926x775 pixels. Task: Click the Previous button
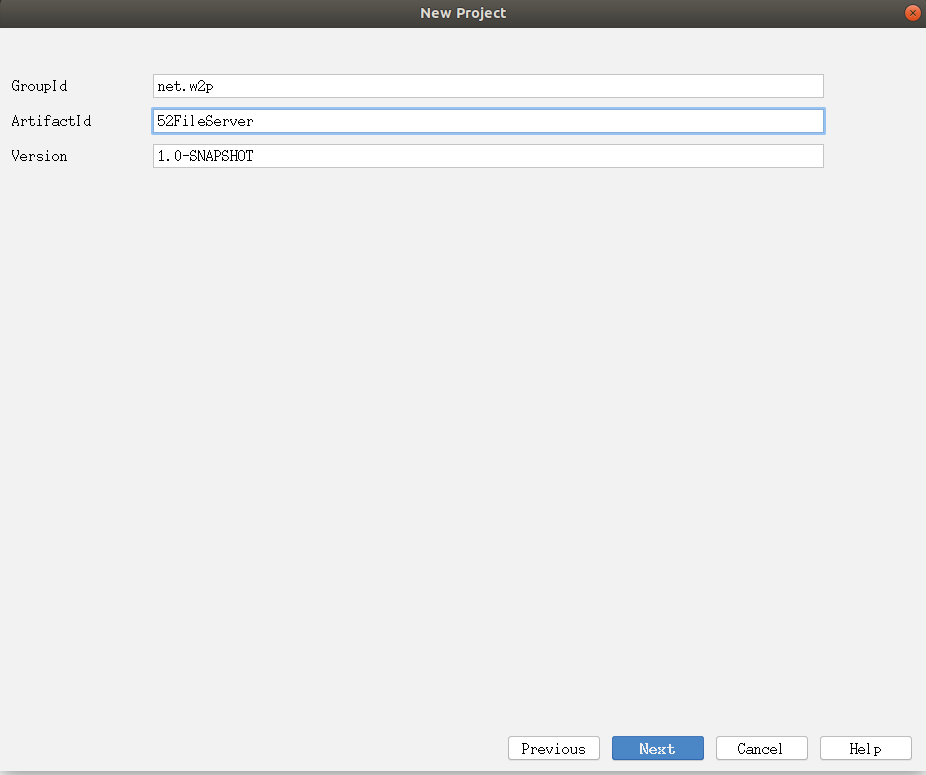(x=553, y=748)
